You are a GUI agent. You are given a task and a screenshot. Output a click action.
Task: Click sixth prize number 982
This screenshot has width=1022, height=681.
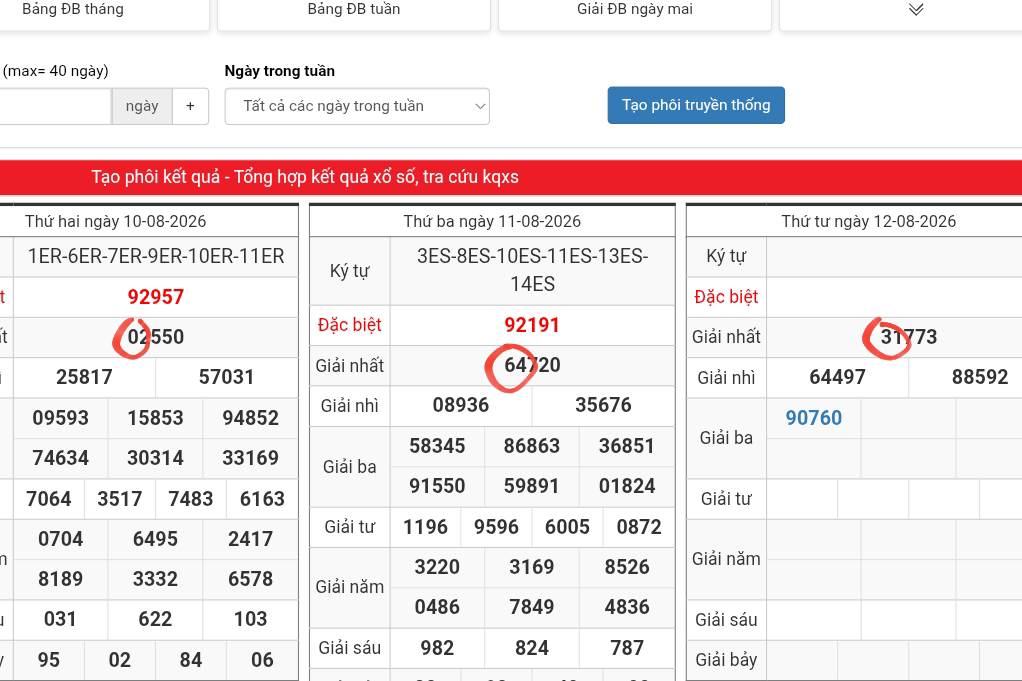click(437, 648)
